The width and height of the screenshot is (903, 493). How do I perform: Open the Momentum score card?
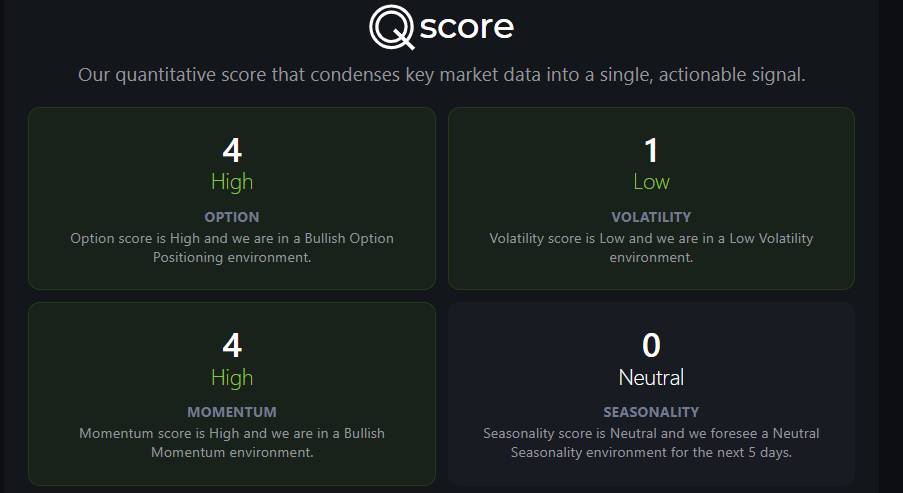[x=232, y=393]
